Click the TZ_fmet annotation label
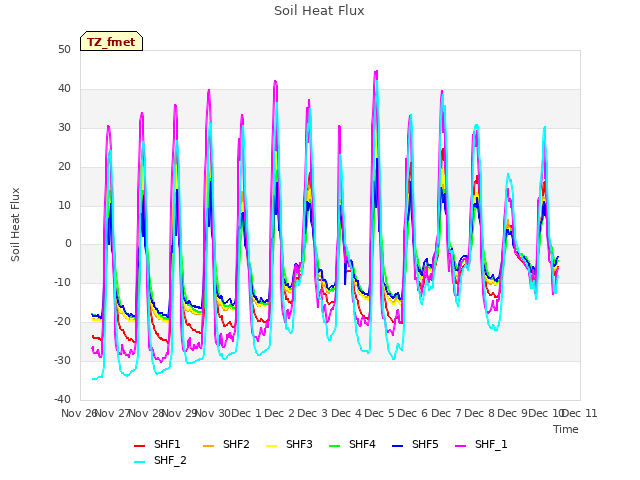This screenshot has width=640, height=480. [111, 42]
